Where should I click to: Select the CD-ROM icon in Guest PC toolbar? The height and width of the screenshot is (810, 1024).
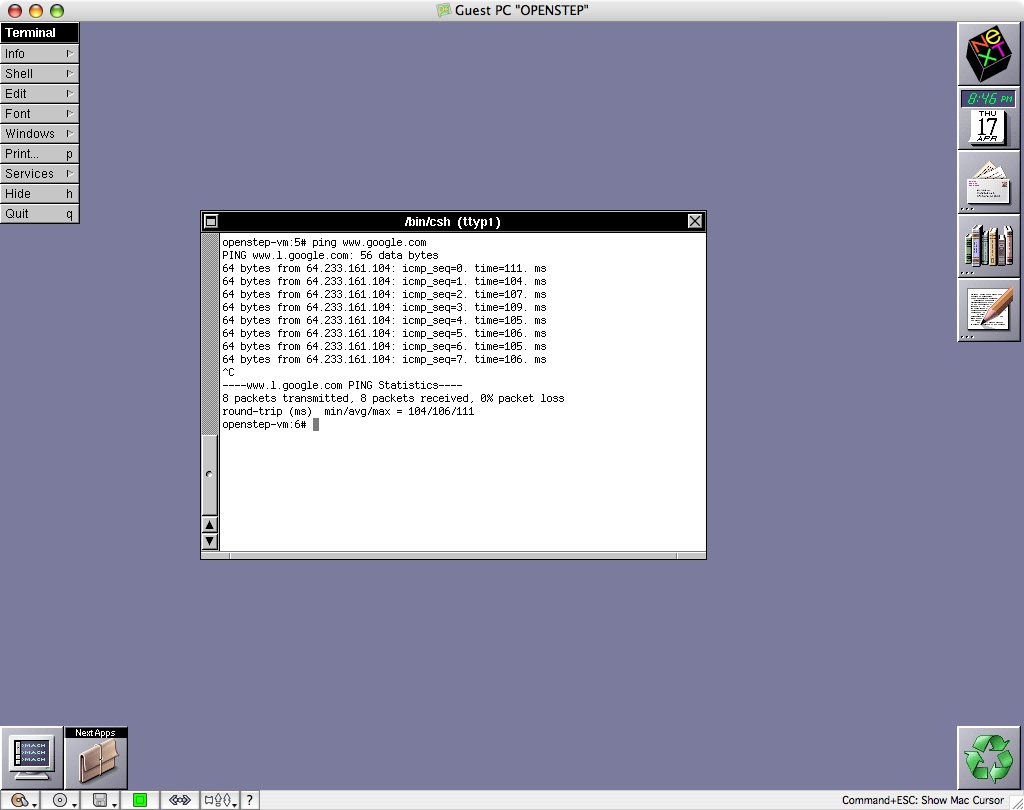coord(58,799)
